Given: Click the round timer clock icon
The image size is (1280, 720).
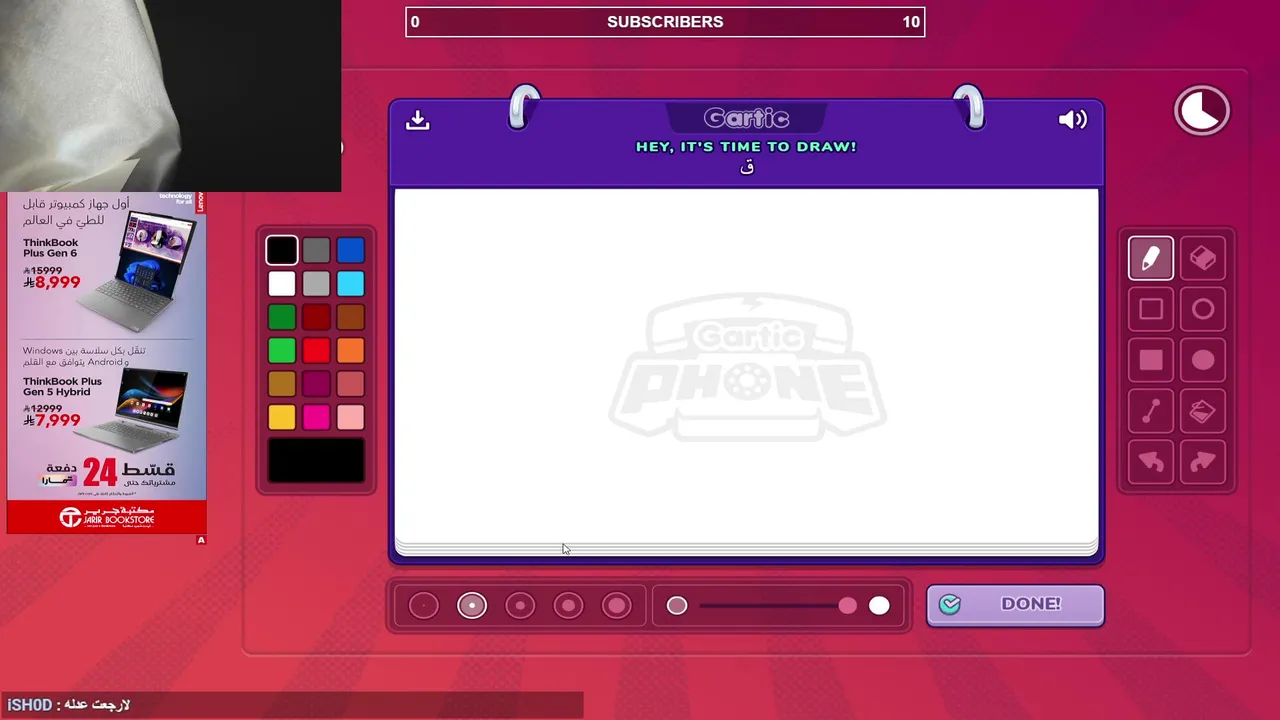Looking at the screenshot, I should point(1202,110).
